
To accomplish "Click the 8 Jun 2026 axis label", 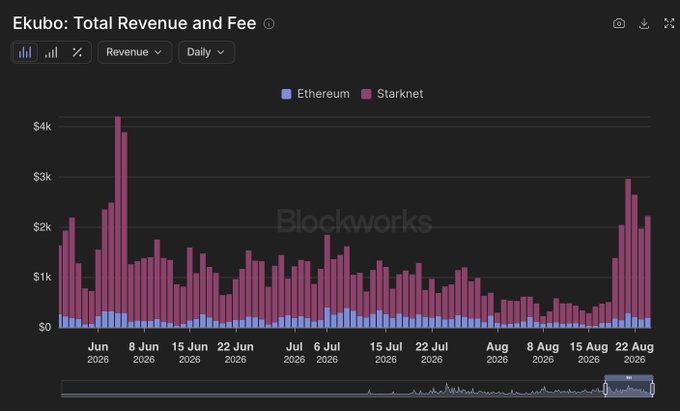I will pyautogui.click(x=144, y=353).
